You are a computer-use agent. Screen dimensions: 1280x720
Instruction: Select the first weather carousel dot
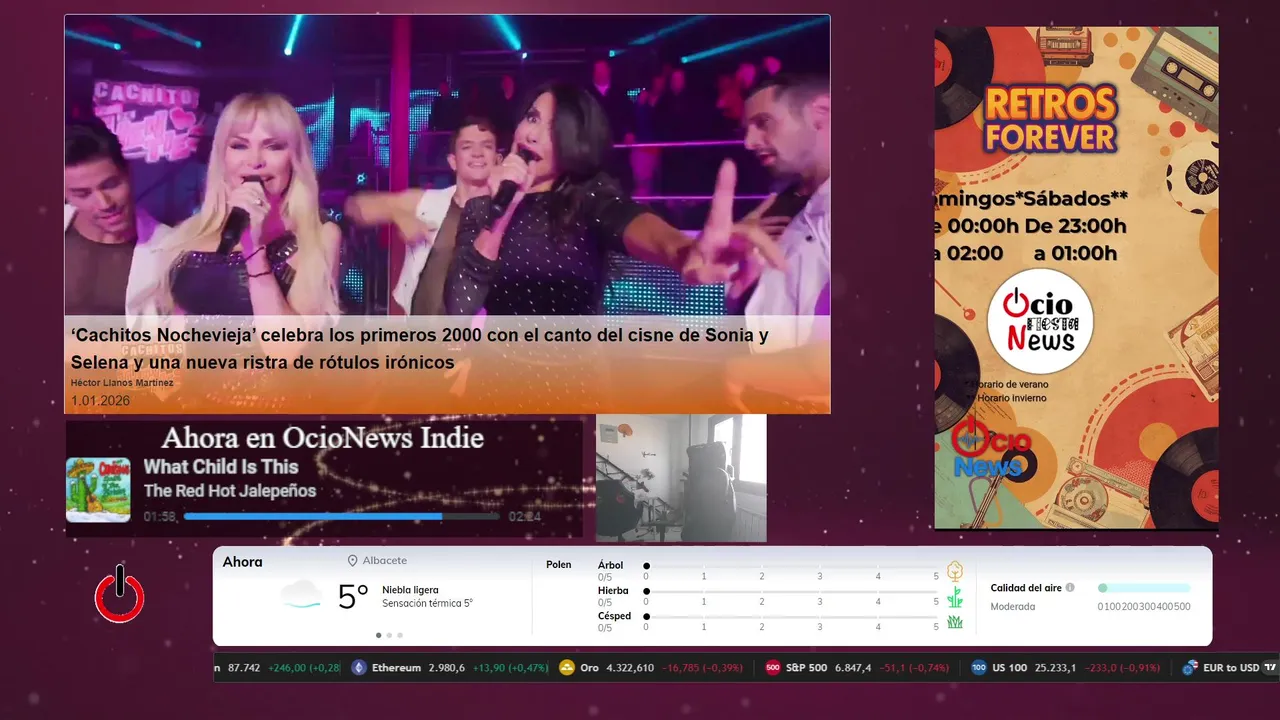pyautogui.click(x=378, y=635)
